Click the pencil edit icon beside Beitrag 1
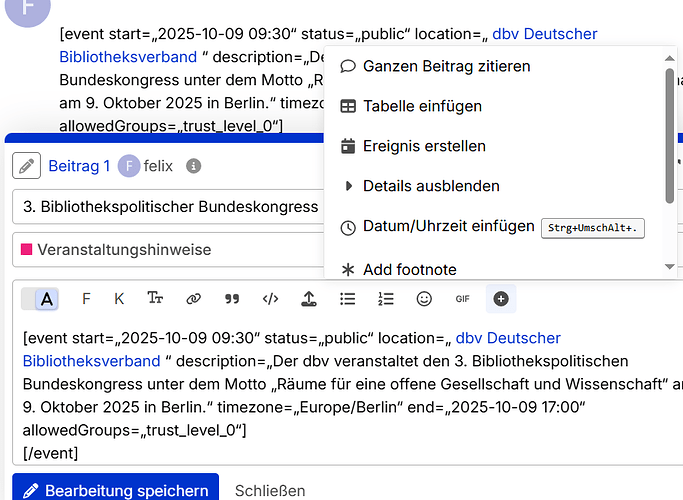The width and height of the screenshot is (683, 500). click(27, 166)
